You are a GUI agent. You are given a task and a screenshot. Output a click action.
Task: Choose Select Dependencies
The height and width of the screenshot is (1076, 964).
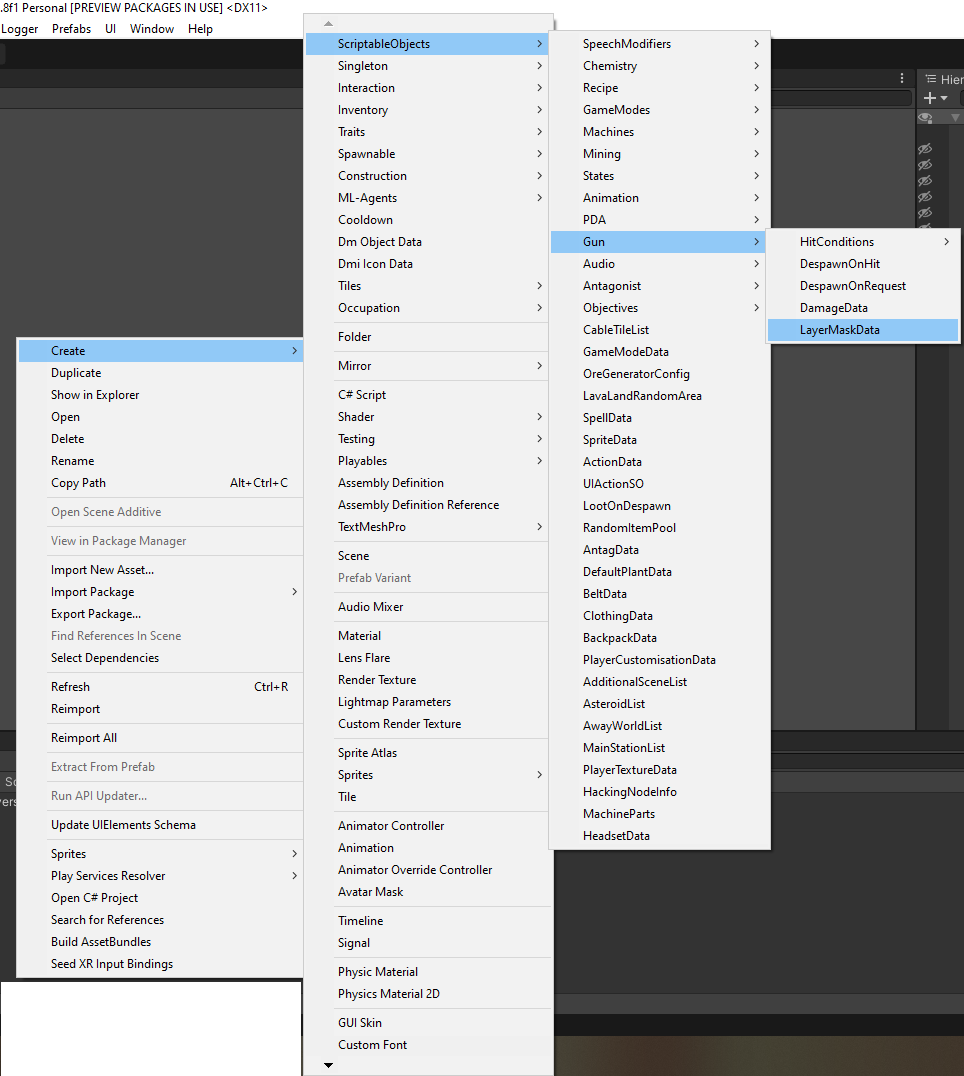[x=161, y=658]
